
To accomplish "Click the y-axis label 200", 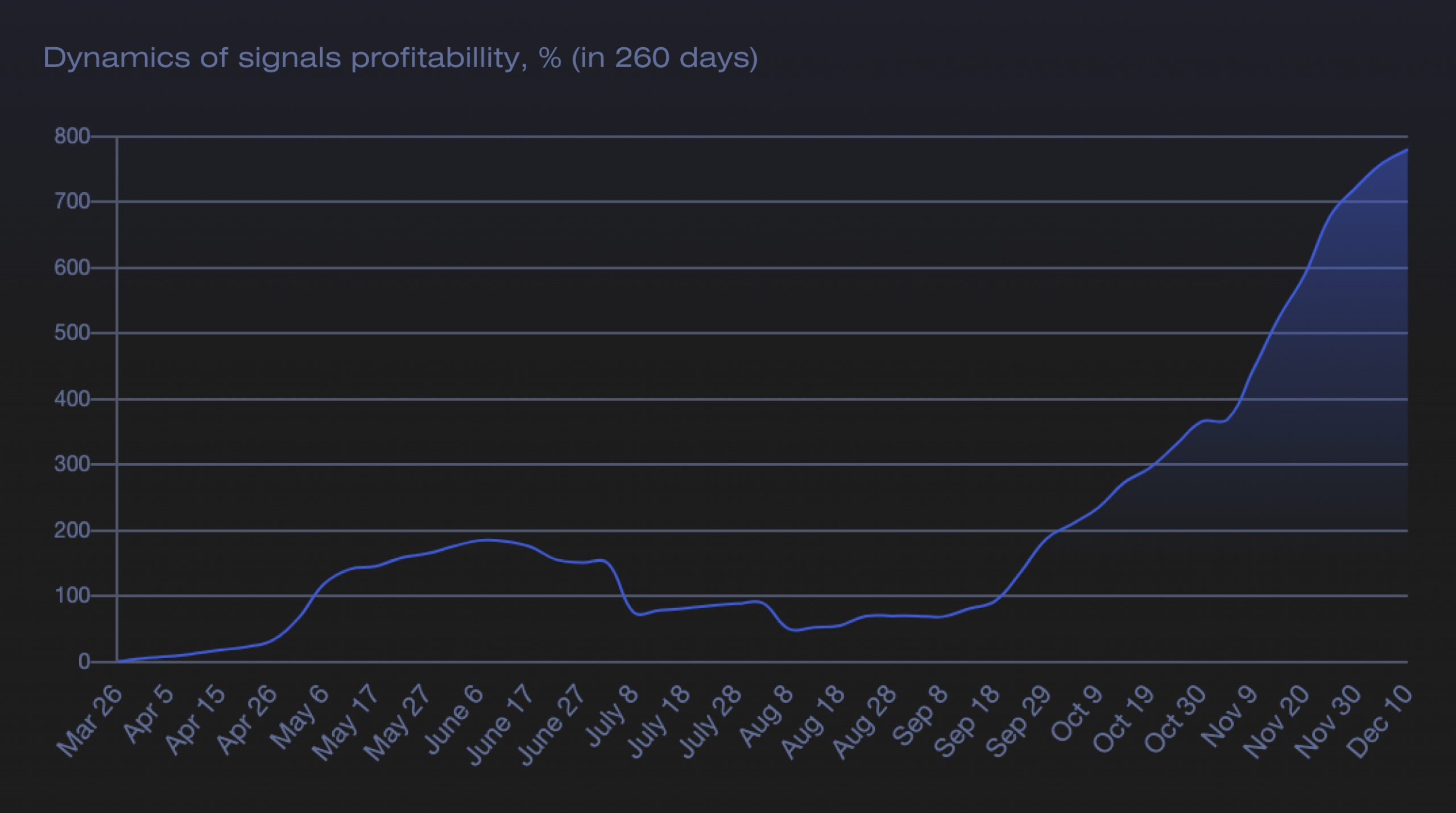I will [72, 531].
